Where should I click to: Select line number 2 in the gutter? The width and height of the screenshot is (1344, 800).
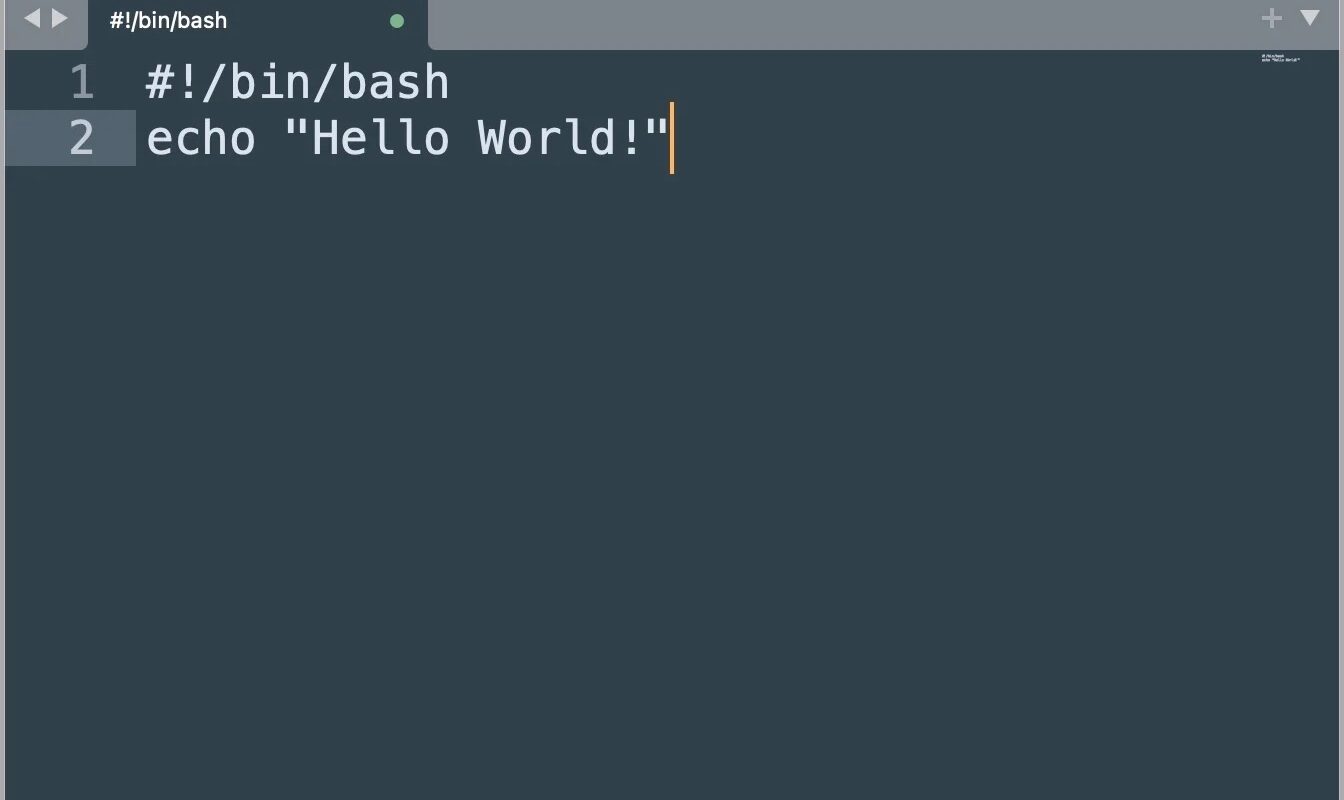[x=82, y=138]
